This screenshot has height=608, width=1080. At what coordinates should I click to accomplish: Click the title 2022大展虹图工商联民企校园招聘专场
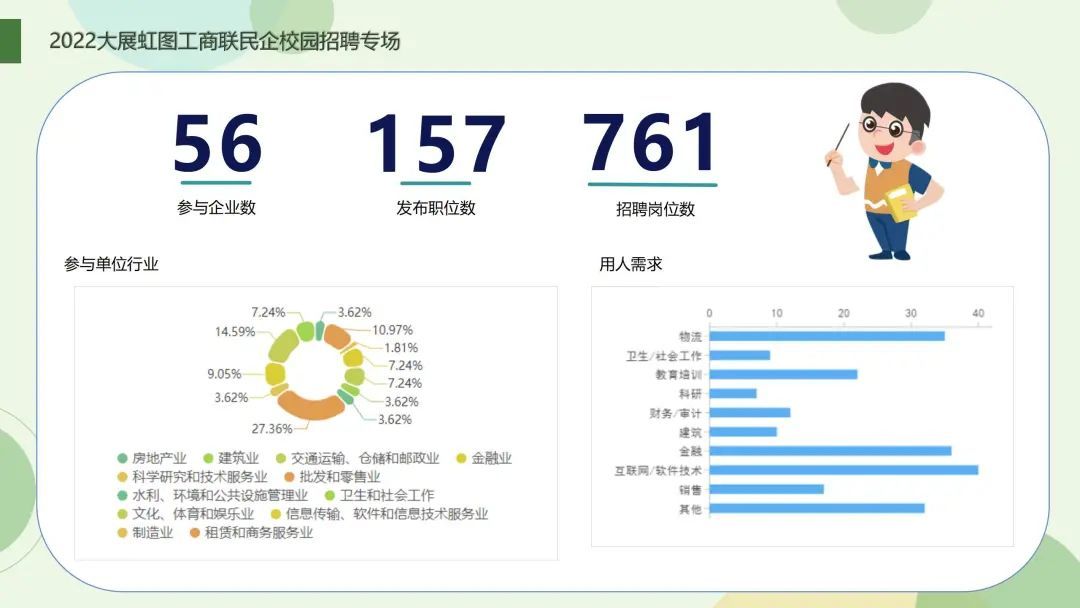point(225,41)
